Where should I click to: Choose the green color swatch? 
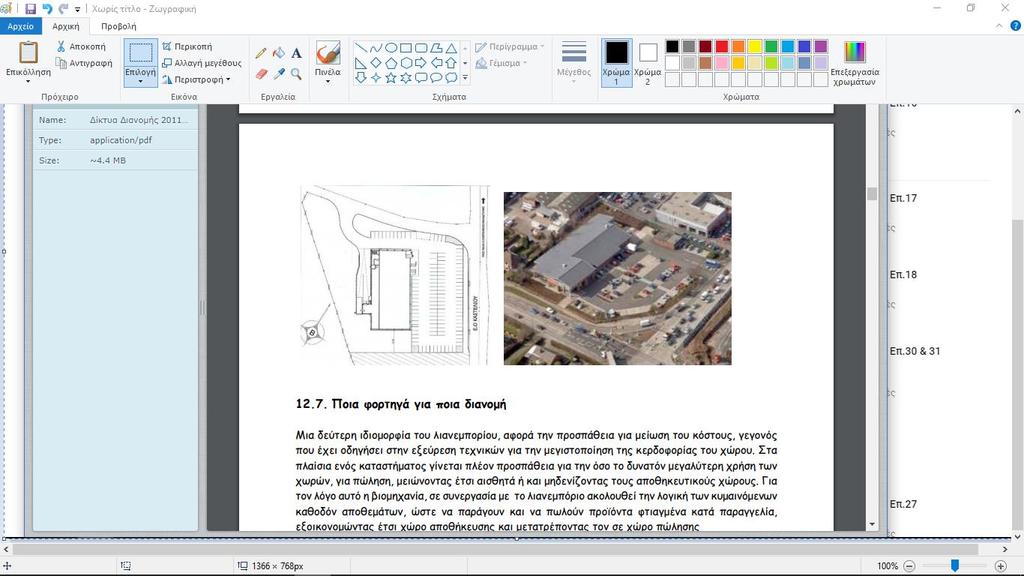coord(771,46)
